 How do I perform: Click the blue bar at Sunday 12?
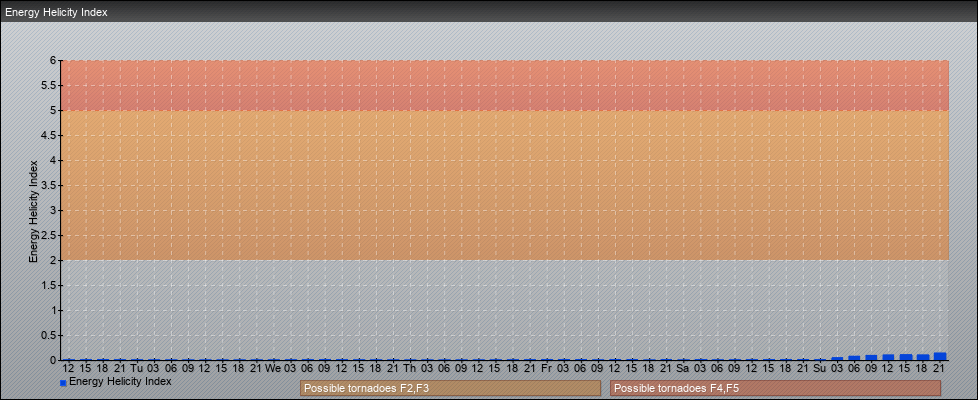pyautogui.click(x=888, y=357)
